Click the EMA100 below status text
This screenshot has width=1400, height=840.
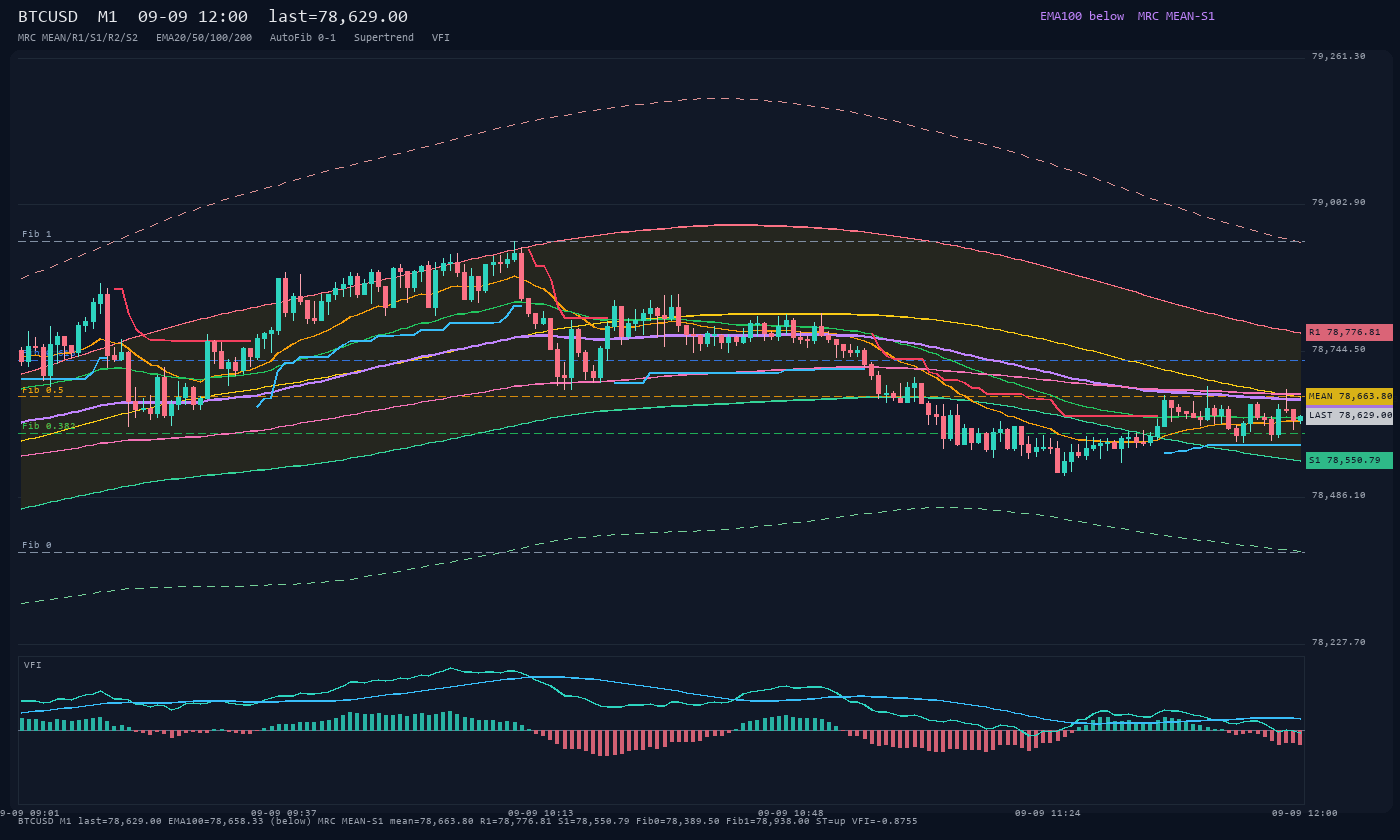click(1082, 16)
